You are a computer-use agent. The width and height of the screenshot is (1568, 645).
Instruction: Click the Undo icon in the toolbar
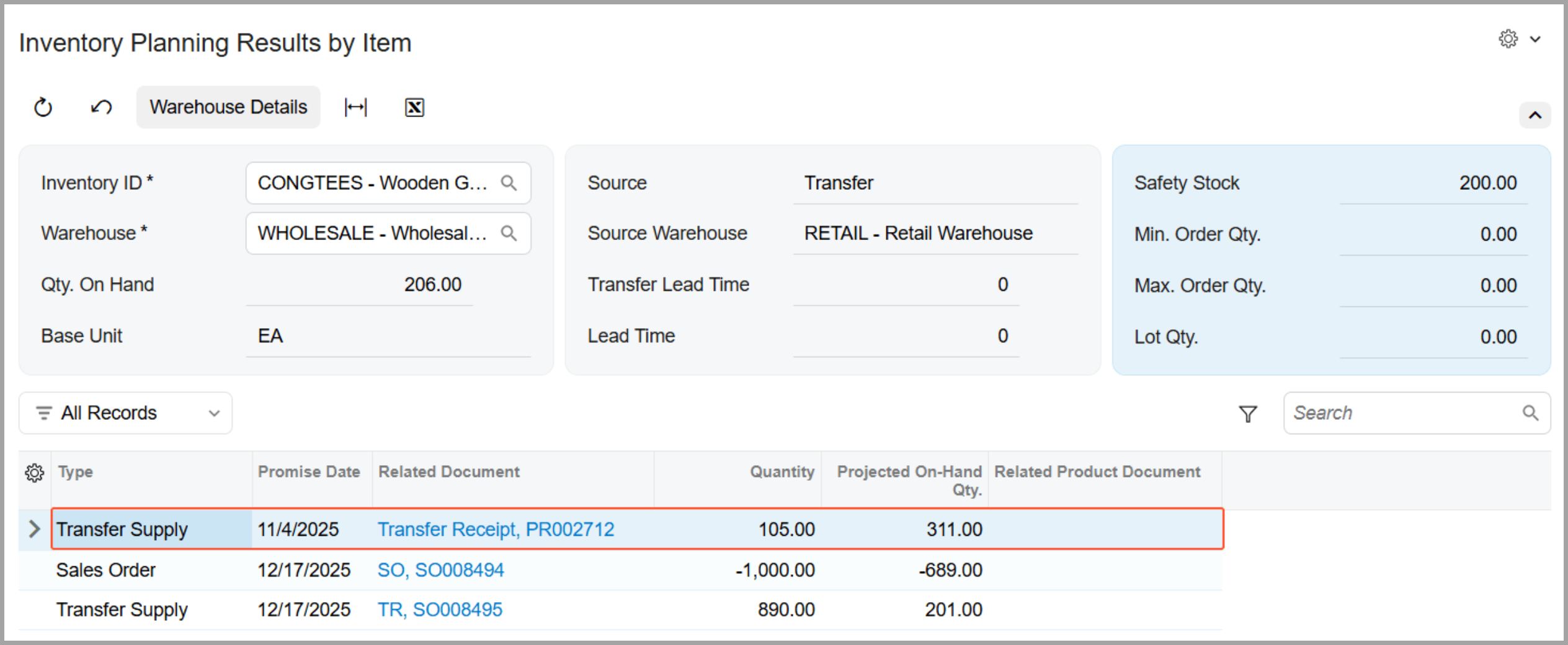tap(101, 107)
